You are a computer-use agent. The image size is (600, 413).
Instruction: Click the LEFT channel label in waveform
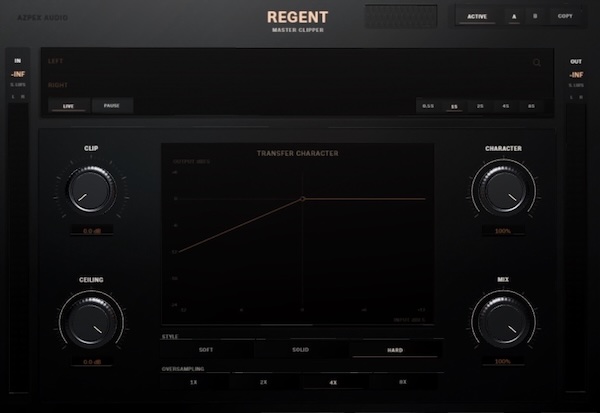pyautogui.click(x=55, y=61)
